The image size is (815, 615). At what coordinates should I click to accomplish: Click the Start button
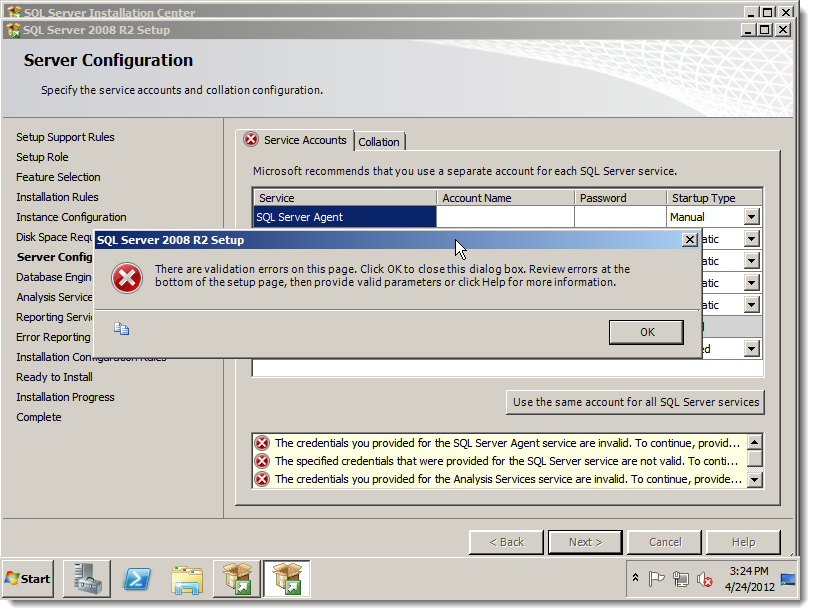coord(28,579)
